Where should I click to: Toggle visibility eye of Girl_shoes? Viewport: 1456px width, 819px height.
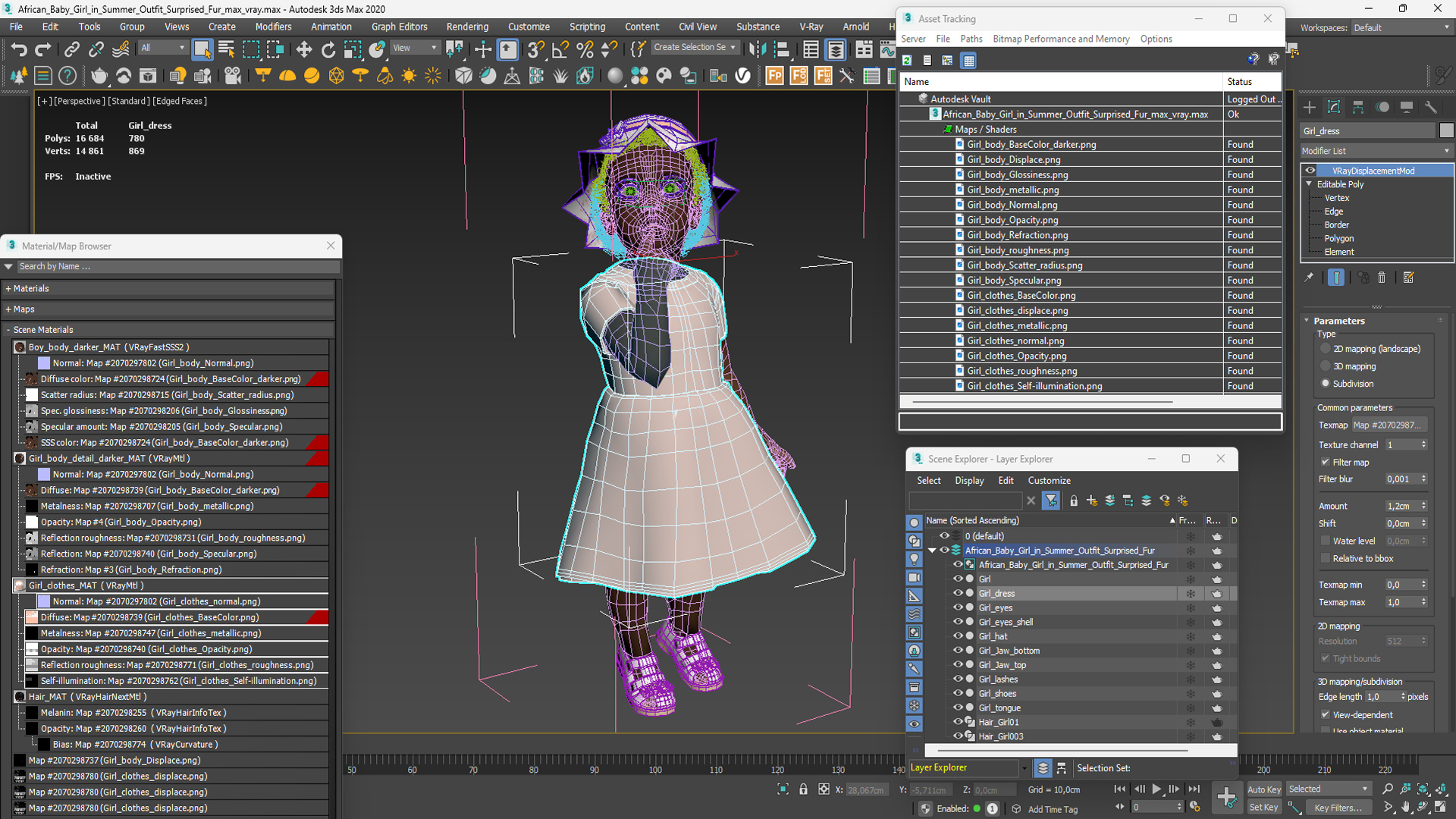pyautogui.click(x=958, y=693)
